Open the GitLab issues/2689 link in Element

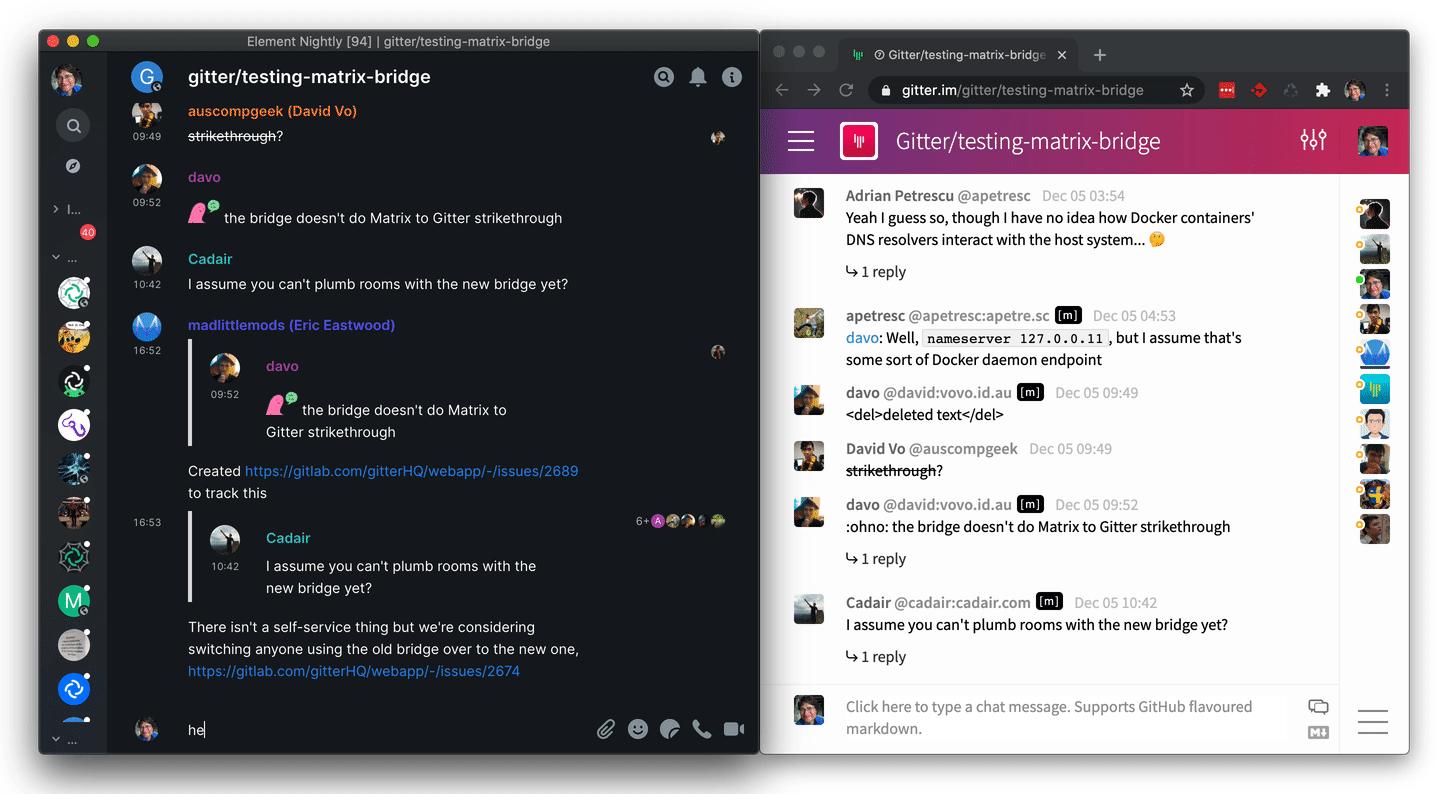pyautogui.click(x=411, y=470)
